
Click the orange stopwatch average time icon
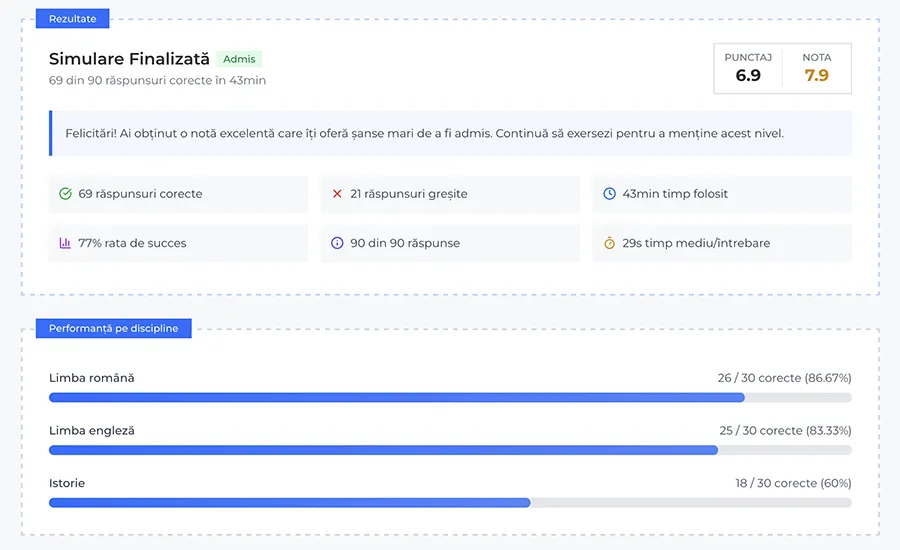[x=610, y=243]
